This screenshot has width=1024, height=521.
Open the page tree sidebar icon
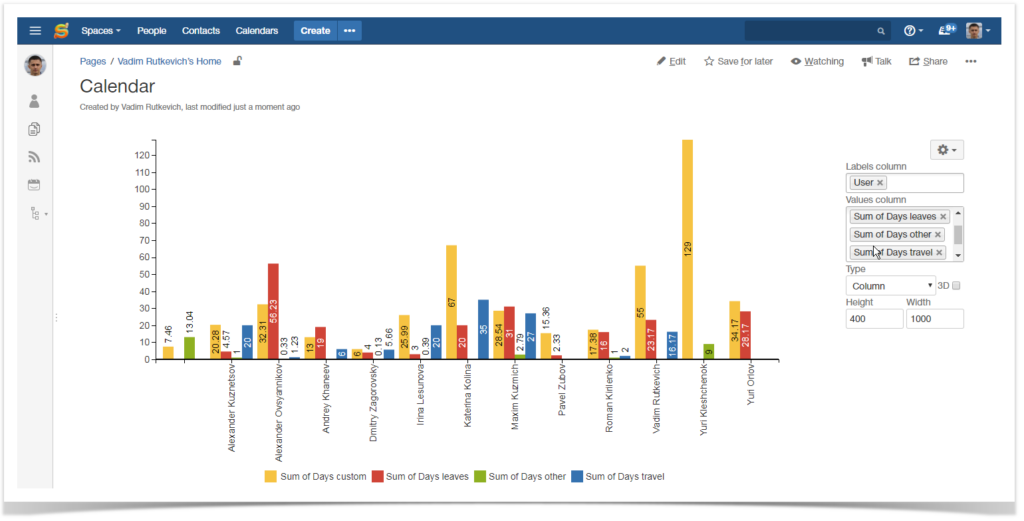pos(35,213)
